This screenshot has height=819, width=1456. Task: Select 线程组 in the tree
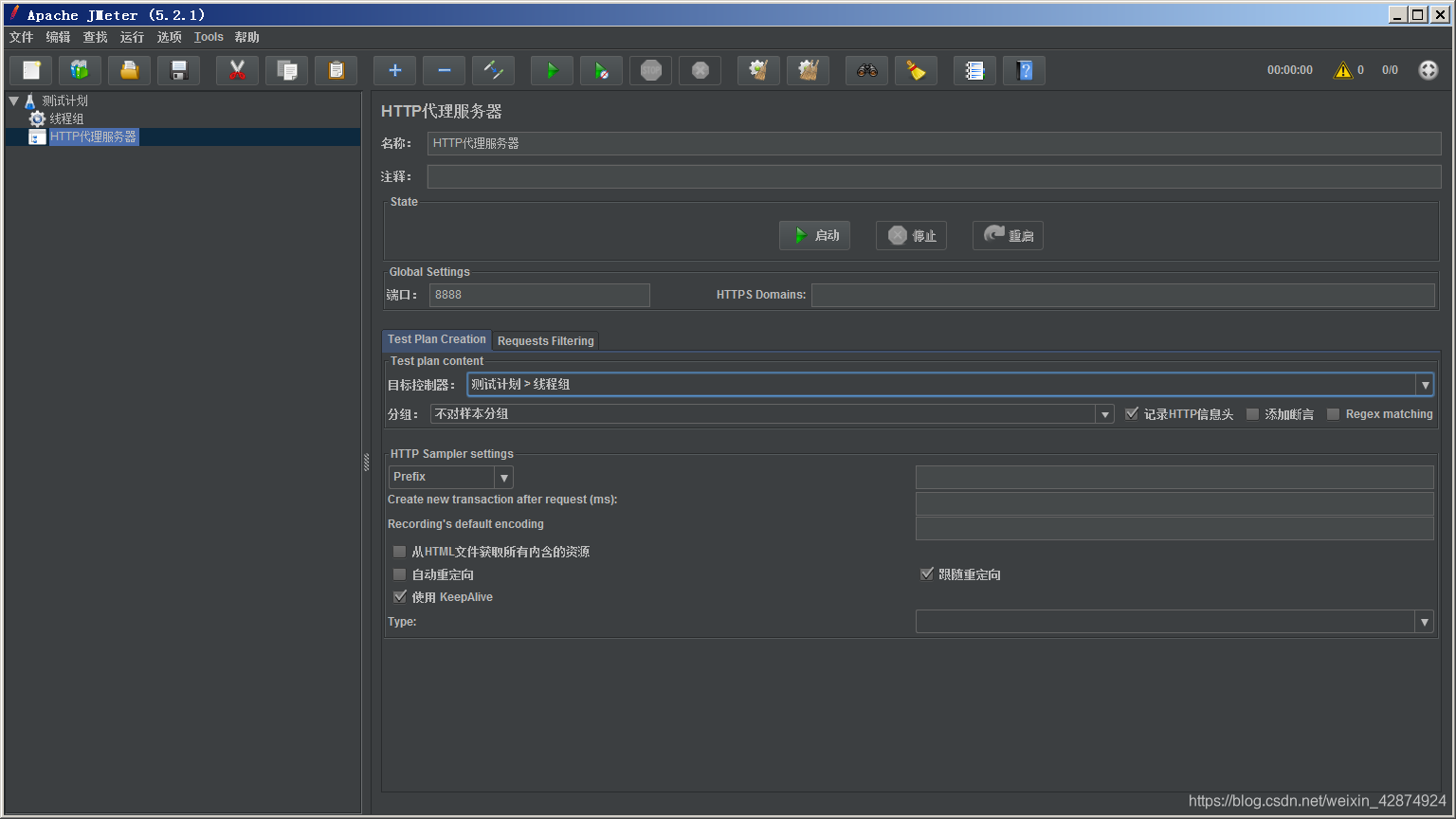click(66, 118)
